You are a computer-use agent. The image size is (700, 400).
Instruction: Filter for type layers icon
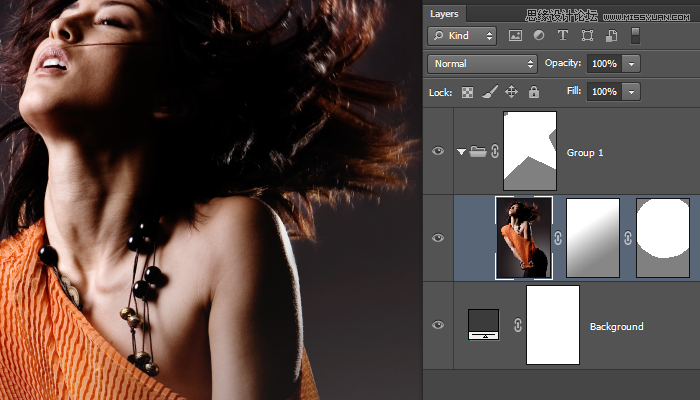point(562,35)
